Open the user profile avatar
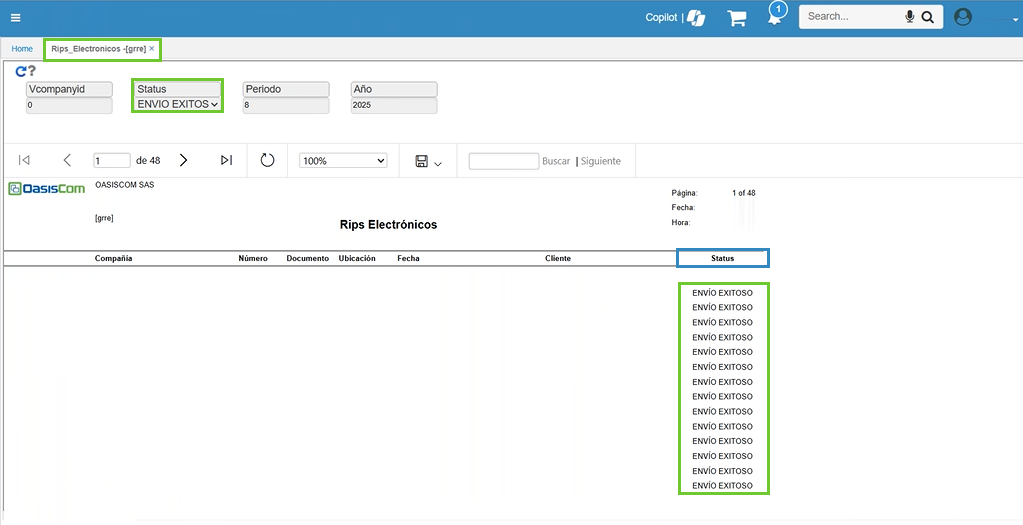The height and width of the screenshot is (525, 1023). 963,17
